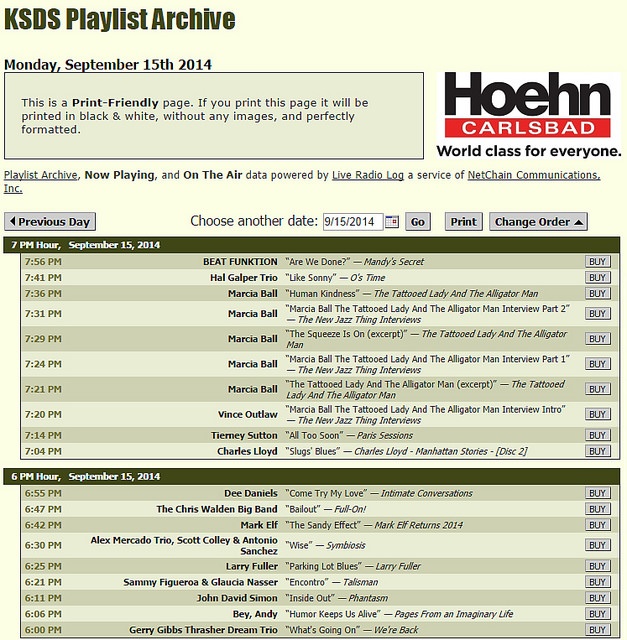The width and height of the screenshot is (627, 640).
Task: Click BUY for Sammy Figueroa "Encontro"
Action: (598, 582)
